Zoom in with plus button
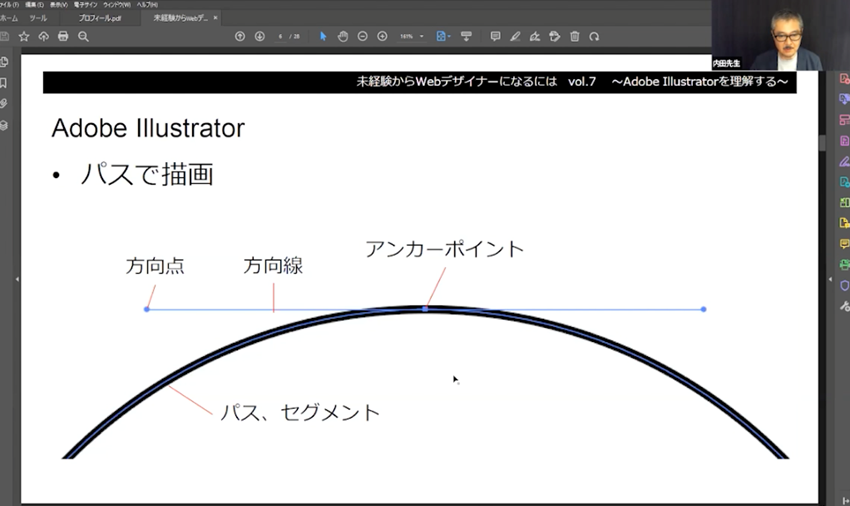The width and height of the screenshot is (850, 506). pos(382,36)
